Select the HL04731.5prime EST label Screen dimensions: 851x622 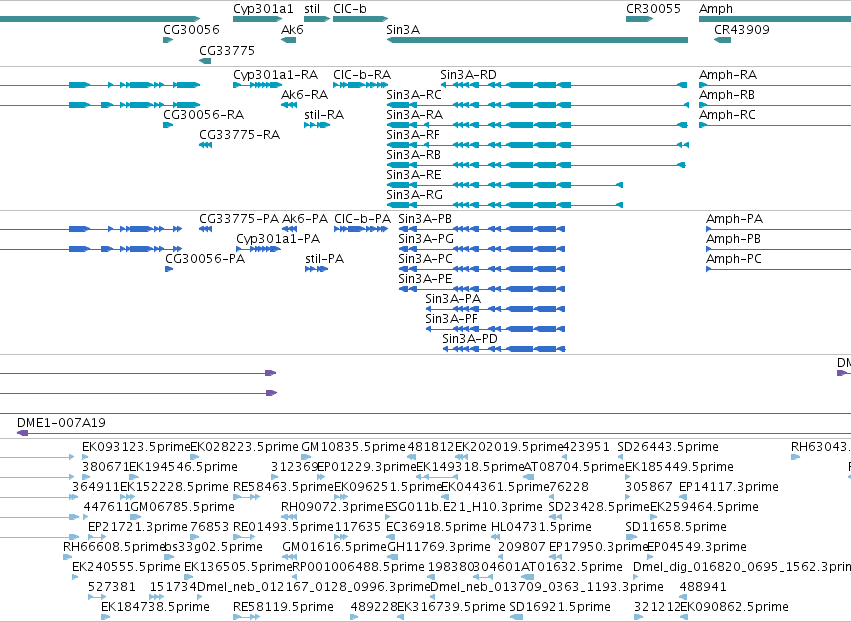click(541, 527)
